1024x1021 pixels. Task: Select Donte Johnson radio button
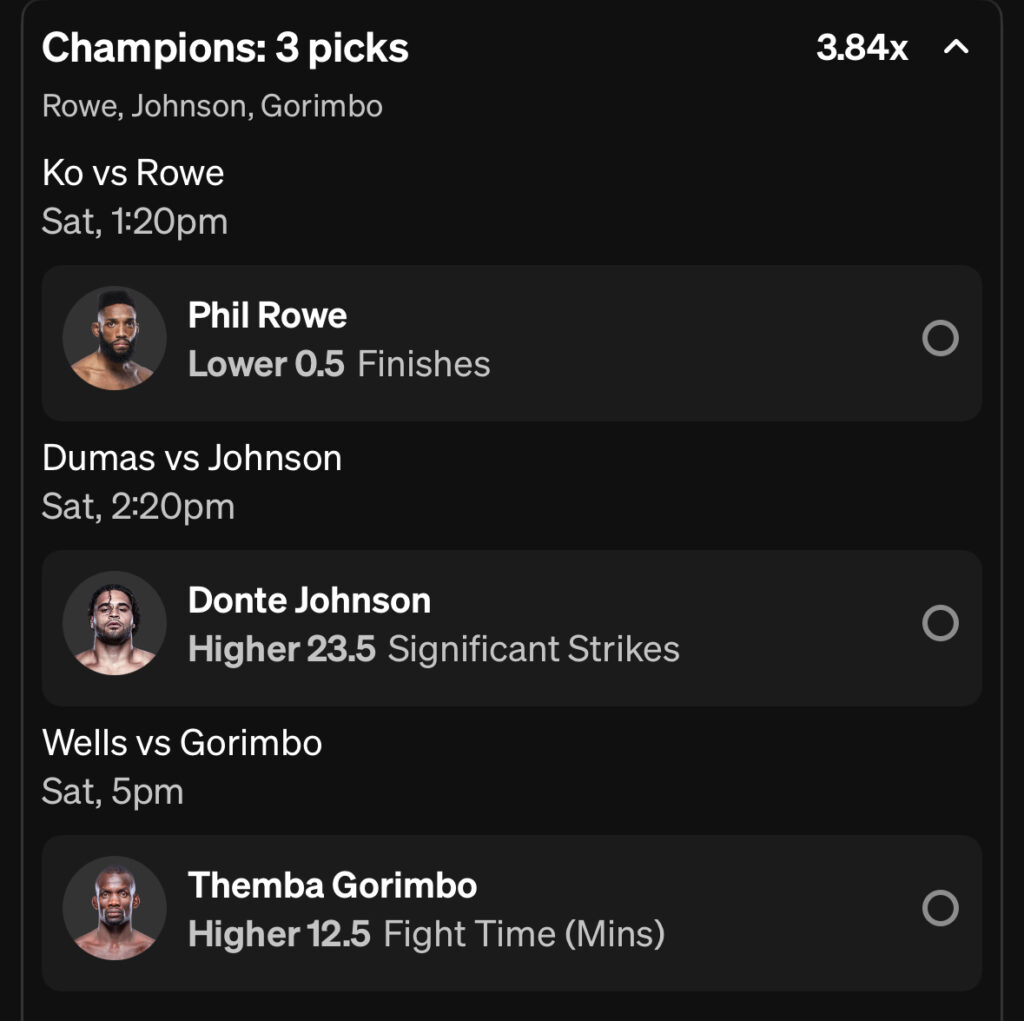[x=940, y=624]
